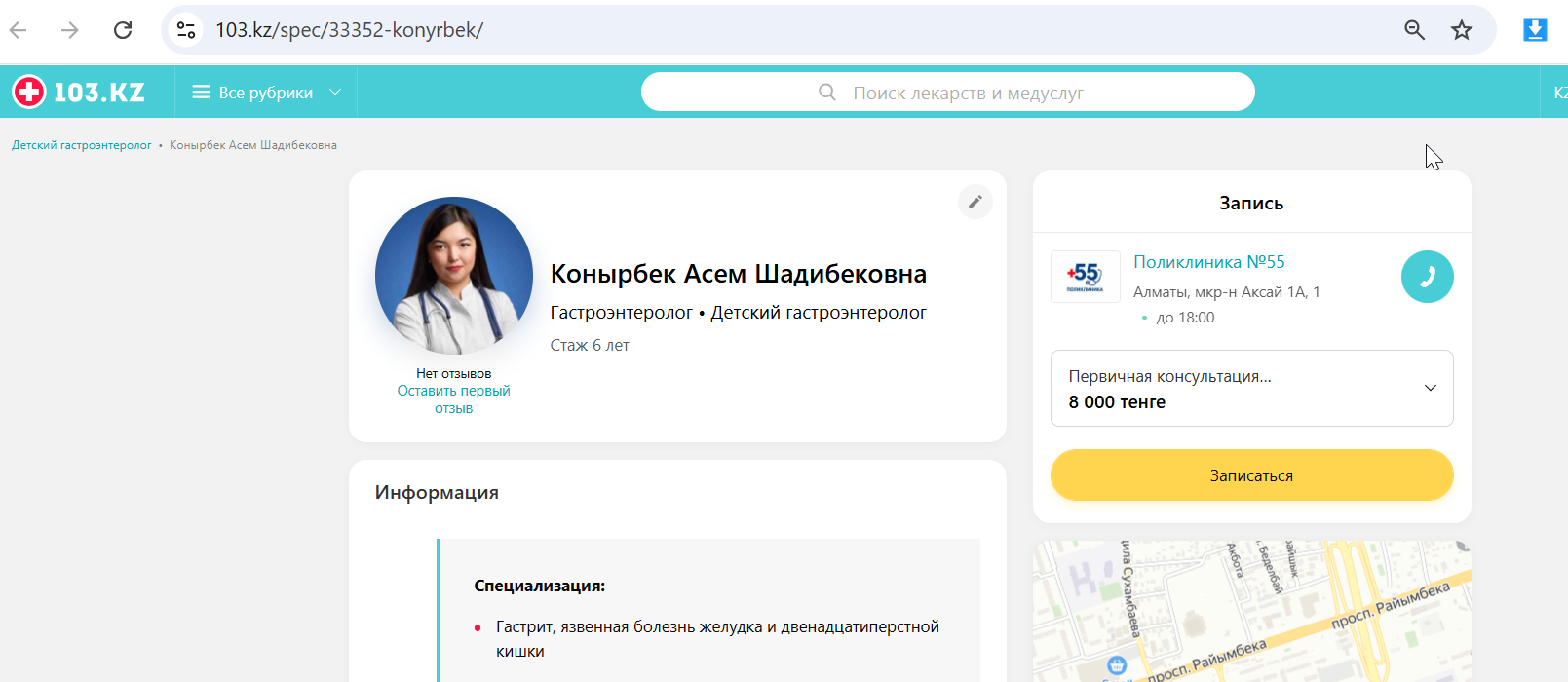The image size is (1568, 682).
Task: Click the browser forward arrow
Action: pyautogui.click(x=70, y=30)
